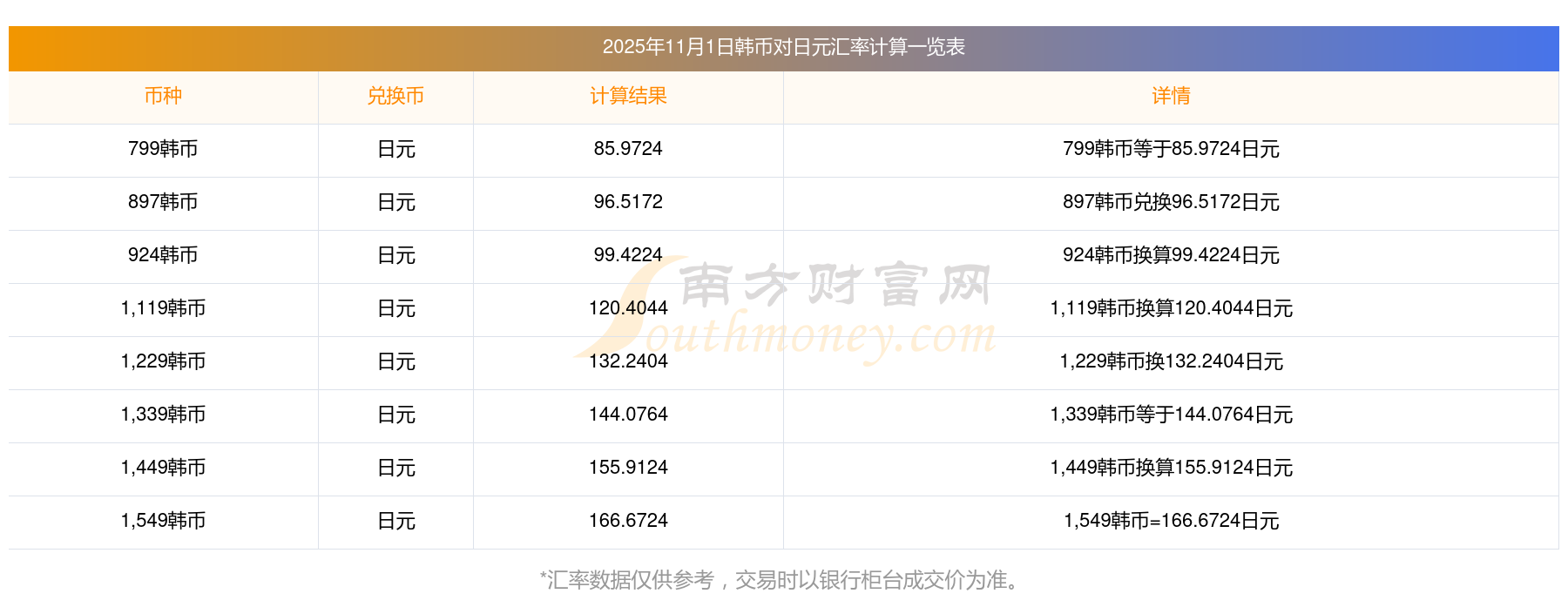
Task: Select the 155.9124 result value
Action: [628, 468]
